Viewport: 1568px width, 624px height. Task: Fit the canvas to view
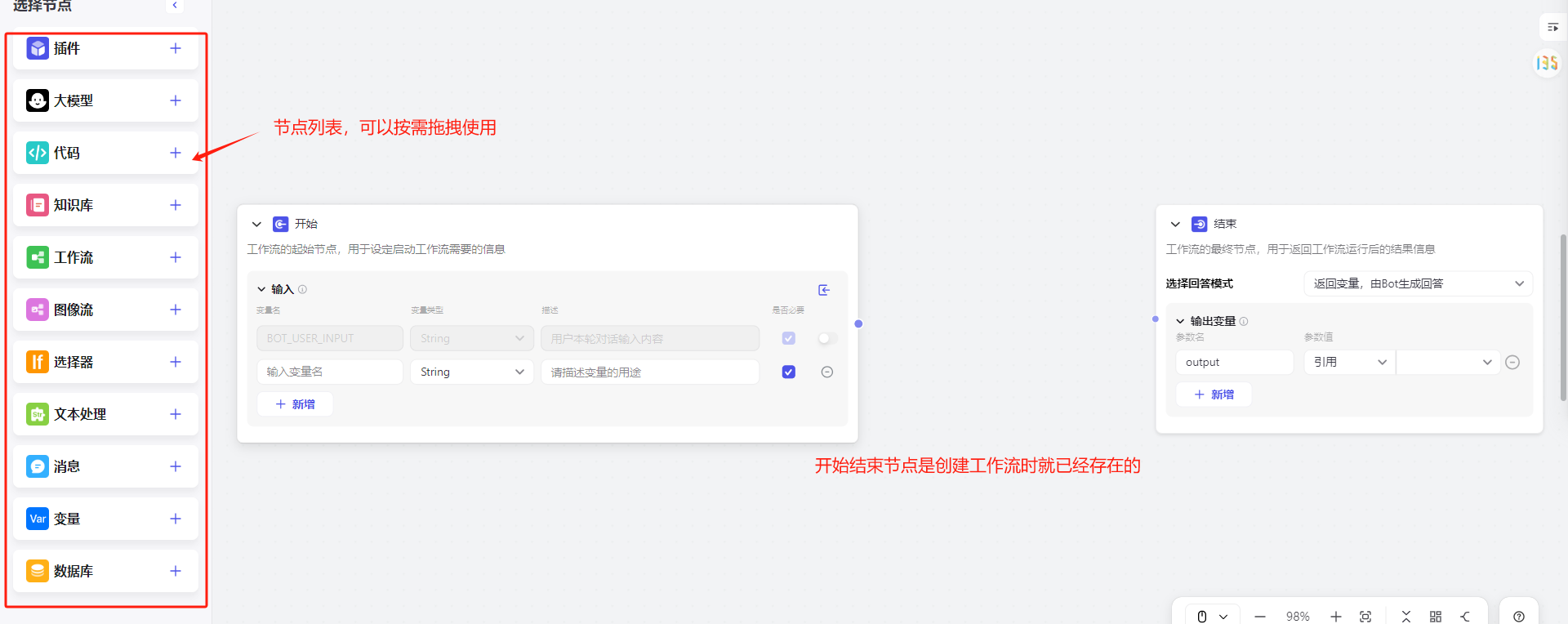coord(1365,617)
